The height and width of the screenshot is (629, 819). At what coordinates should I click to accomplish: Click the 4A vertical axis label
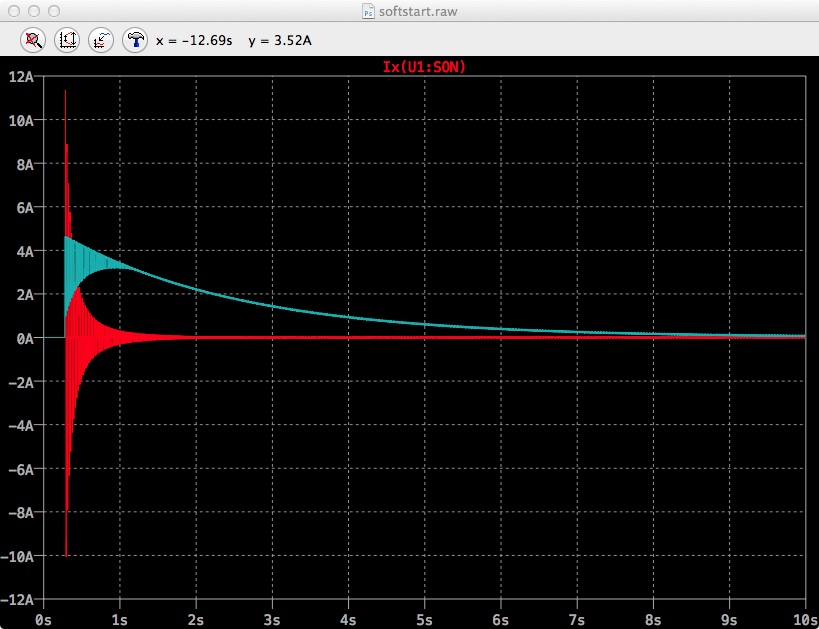coord(25,252)
